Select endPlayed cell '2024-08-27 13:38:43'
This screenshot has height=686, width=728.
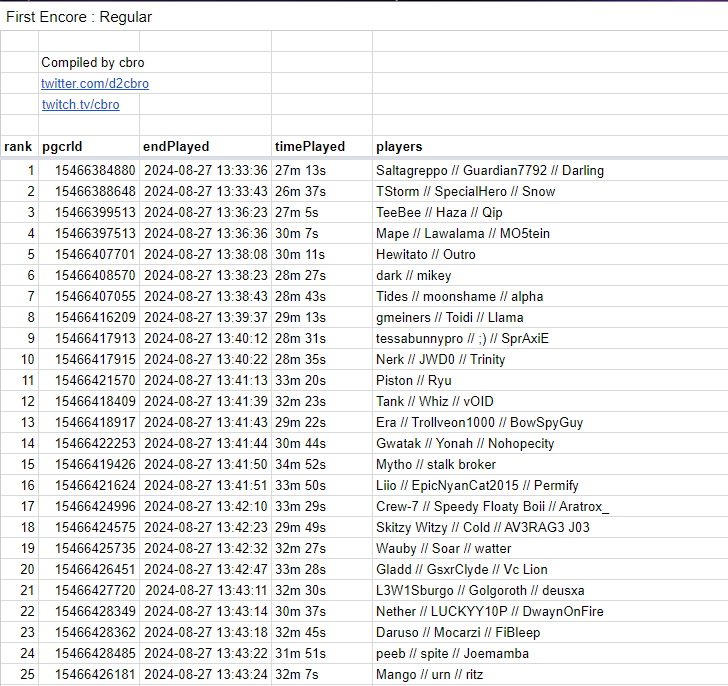[x=206, y=296]
